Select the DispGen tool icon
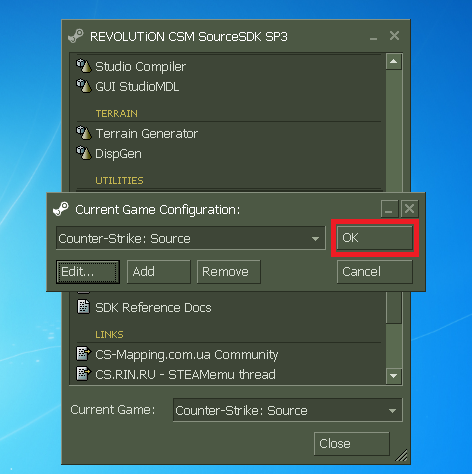 [x=83, y=153]
